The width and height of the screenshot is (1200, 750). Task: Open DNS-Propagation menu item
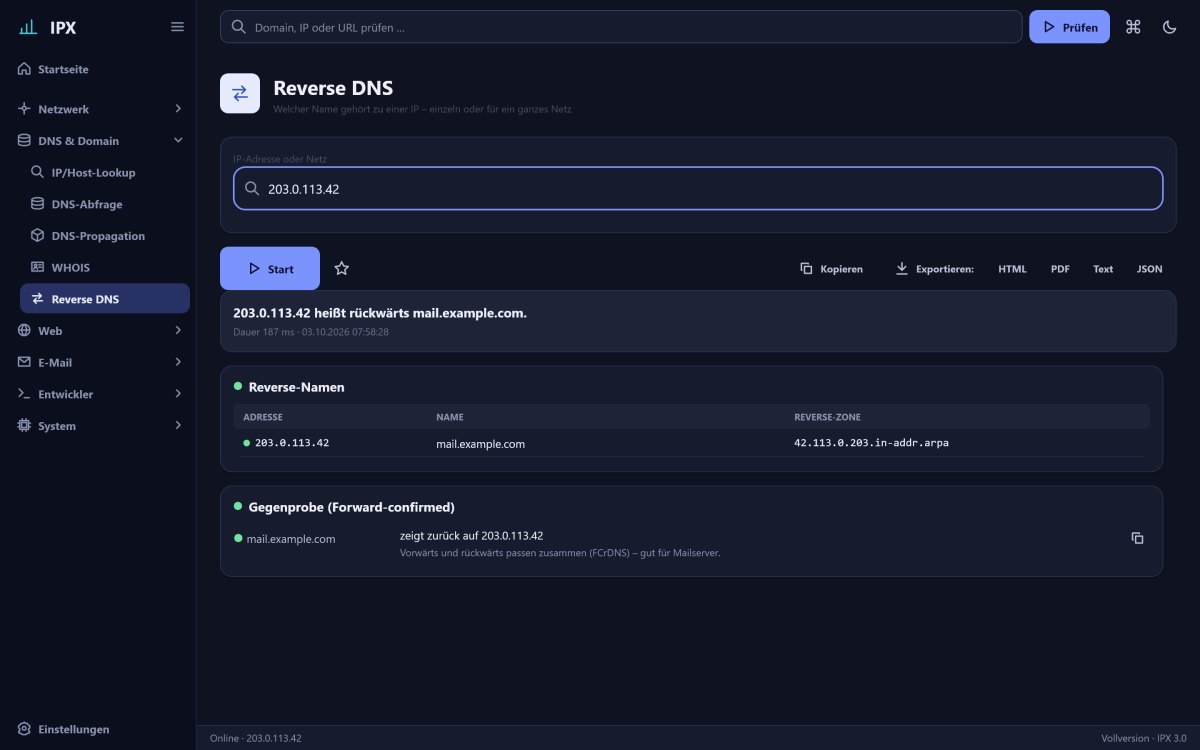(105, 236)
